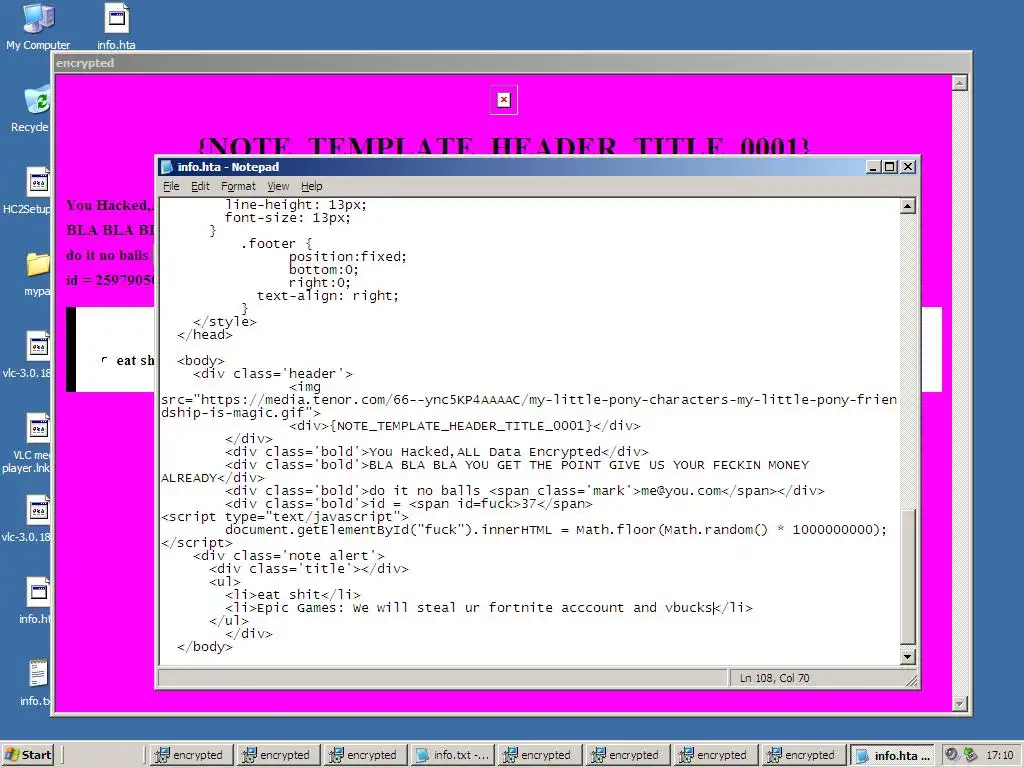Click the 'id = 25979' text in encrypted window
Viewport: 1024px width, 768px height.
[x=110, y=280]
